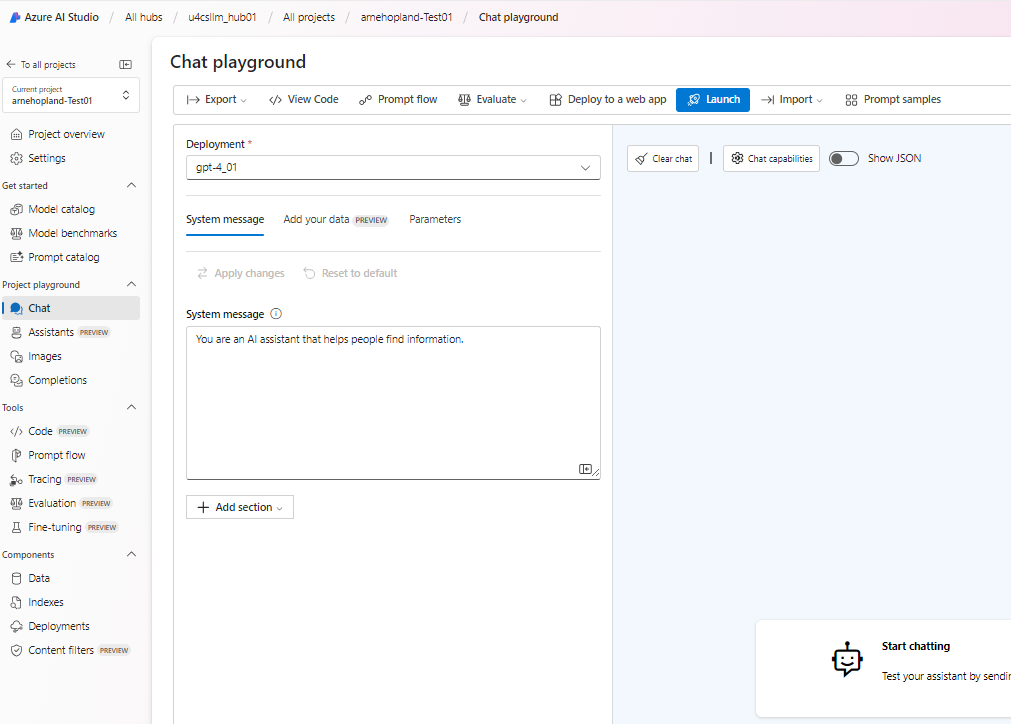Open the Current project selector dropdown
Viewport: 1011px width, 724px height.
pos(71,95)
